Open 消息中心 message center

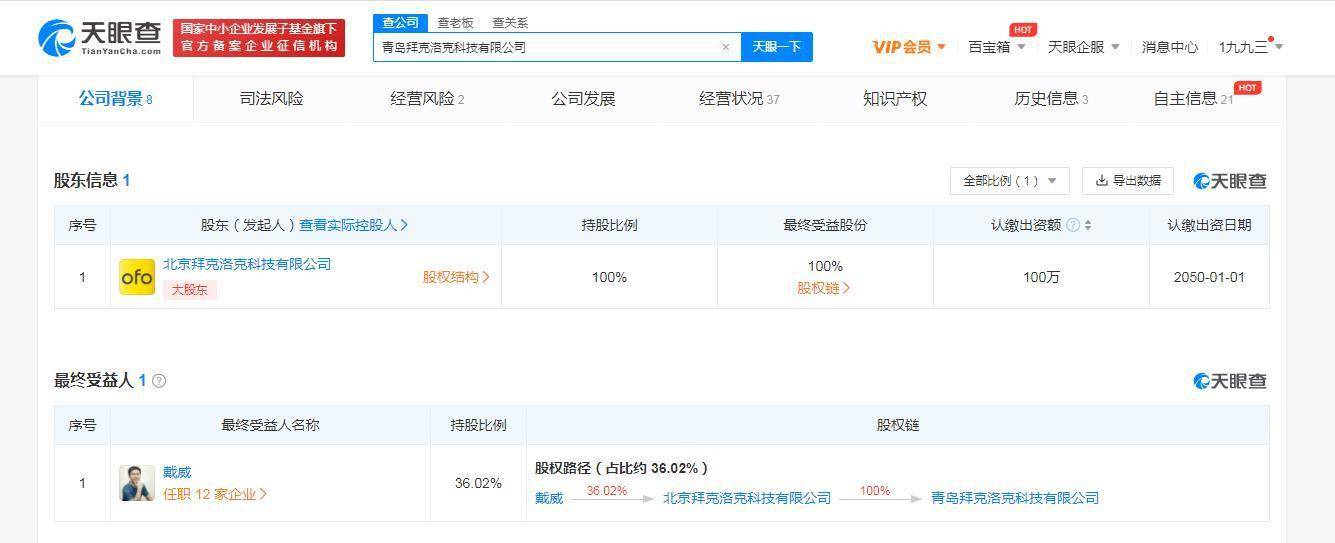(x=1170, y=47)
